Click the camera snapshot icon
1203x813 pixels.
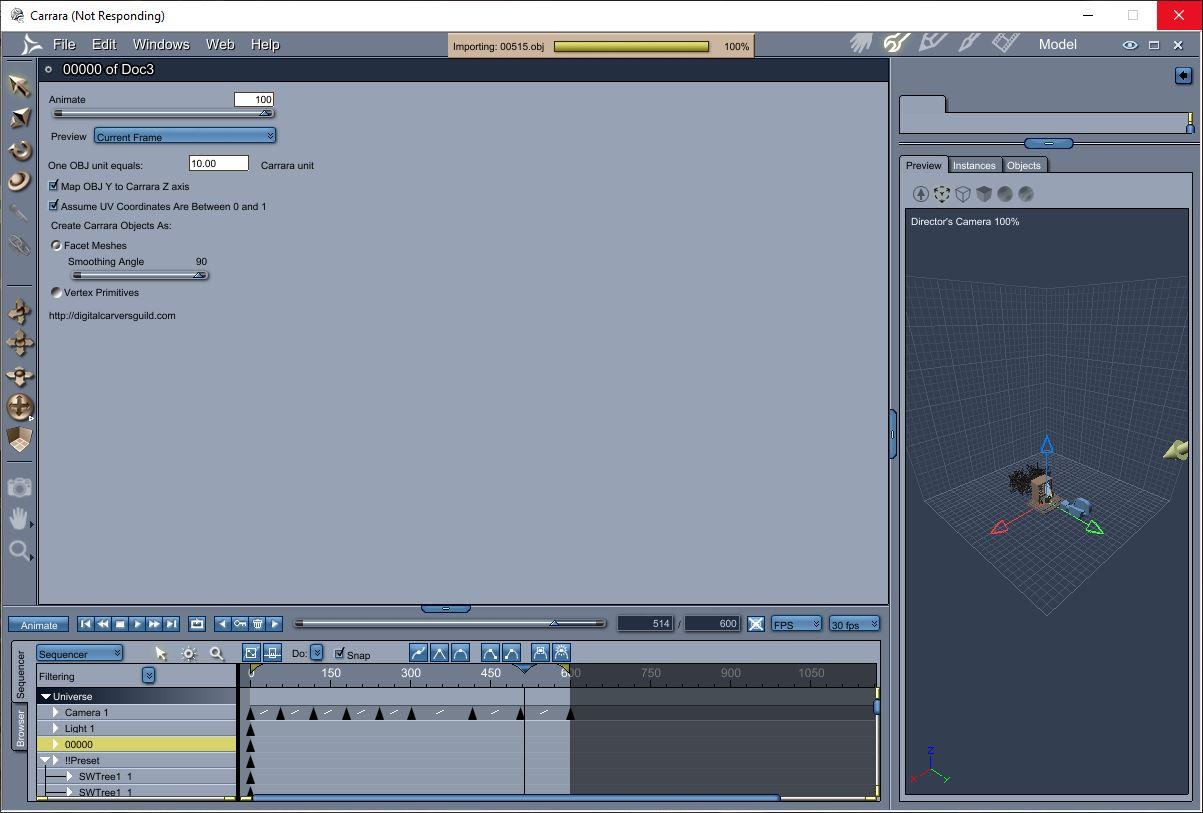19,487
